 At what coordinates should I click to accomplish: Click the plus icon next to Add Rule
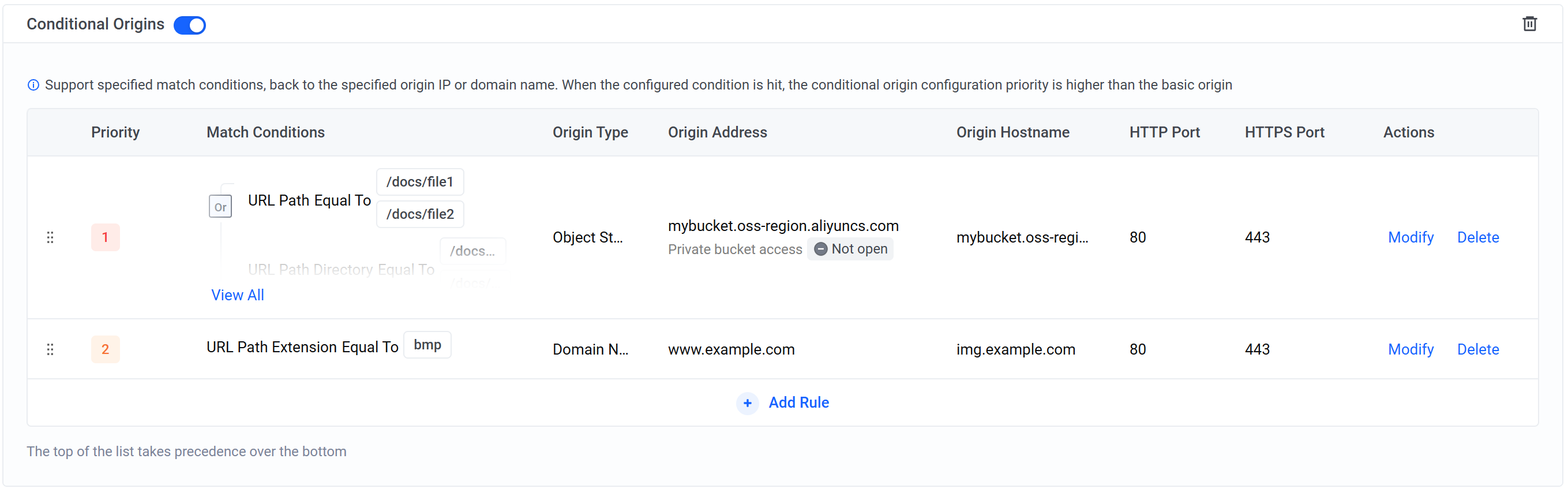click(747, 403)
